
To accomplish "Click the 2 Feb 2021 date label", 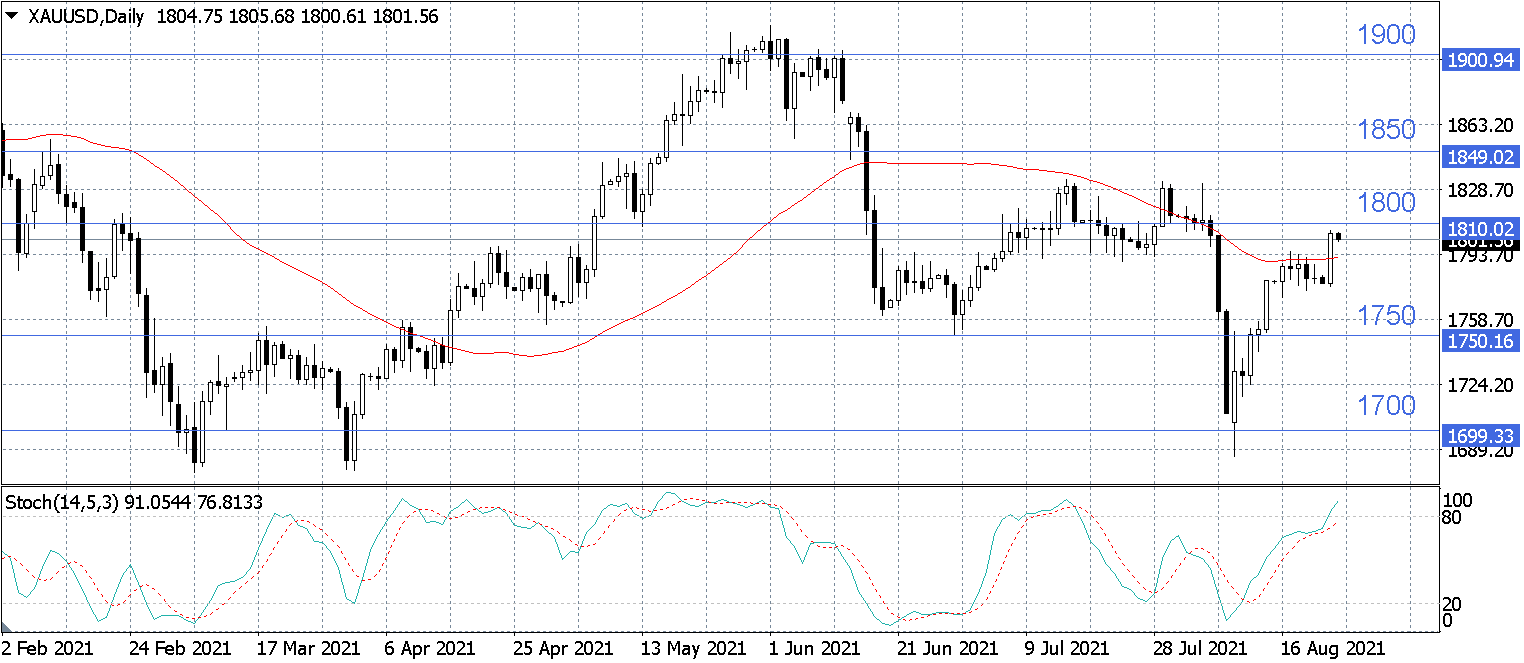I will 48,648.
